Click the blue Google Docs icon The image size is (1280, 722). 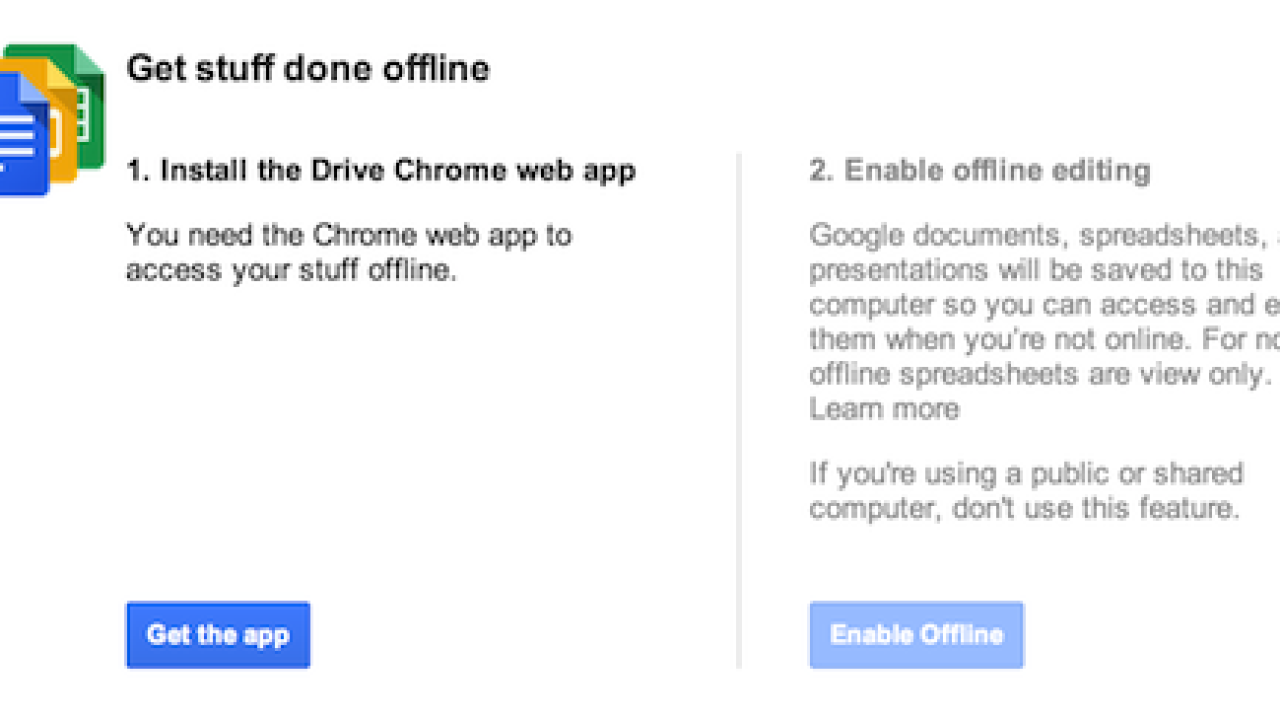(x=24, y=135)
